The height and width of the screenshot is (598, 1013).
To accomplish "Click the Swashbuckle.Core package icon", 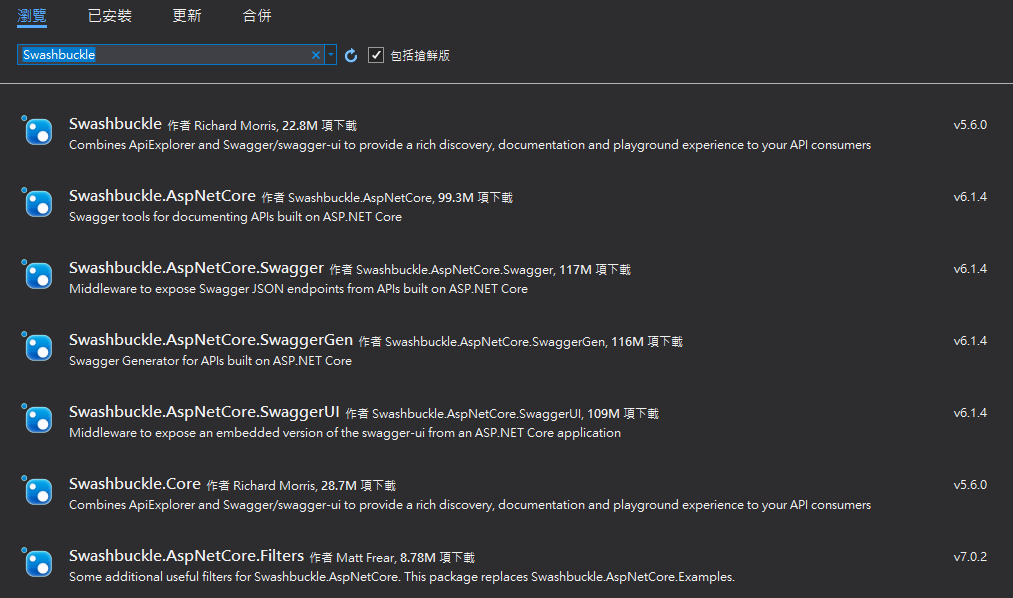I will coord(37,491).
